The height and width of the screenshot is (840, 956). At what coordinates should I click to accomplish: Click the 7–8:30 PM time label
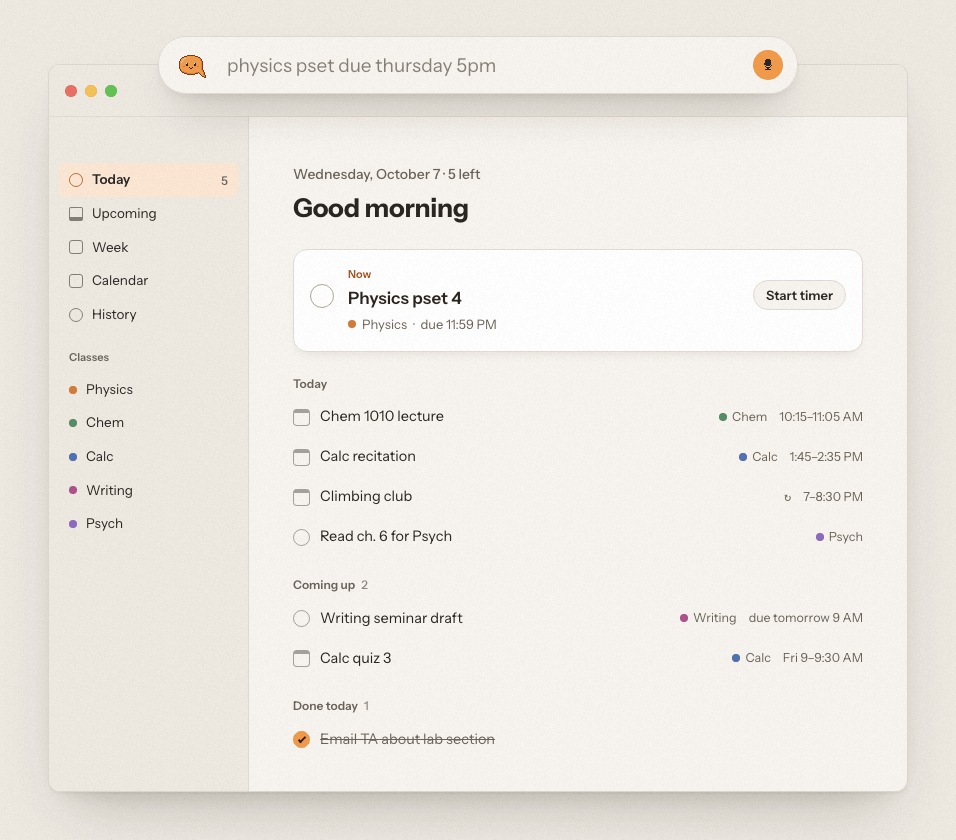pos(832,497)
